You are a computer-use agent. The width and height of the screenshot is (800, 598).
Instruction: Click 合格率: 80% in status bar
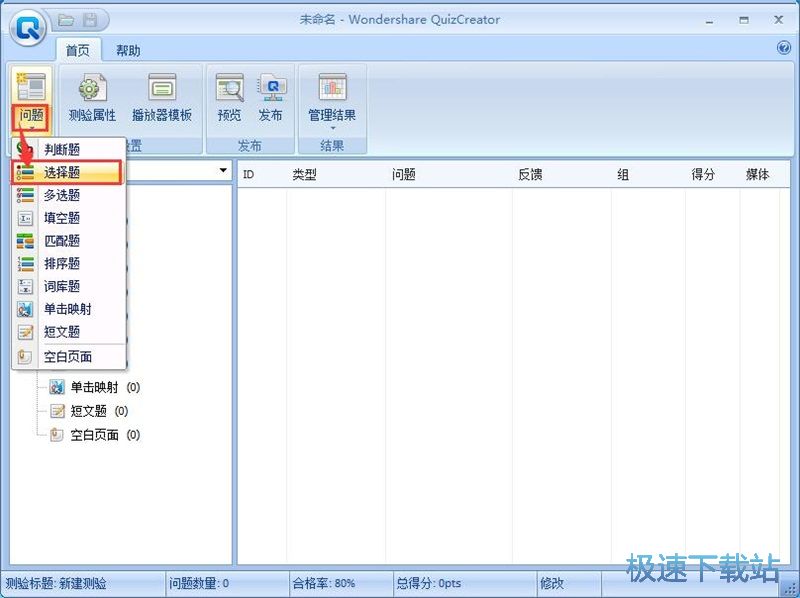pos(323,583)
